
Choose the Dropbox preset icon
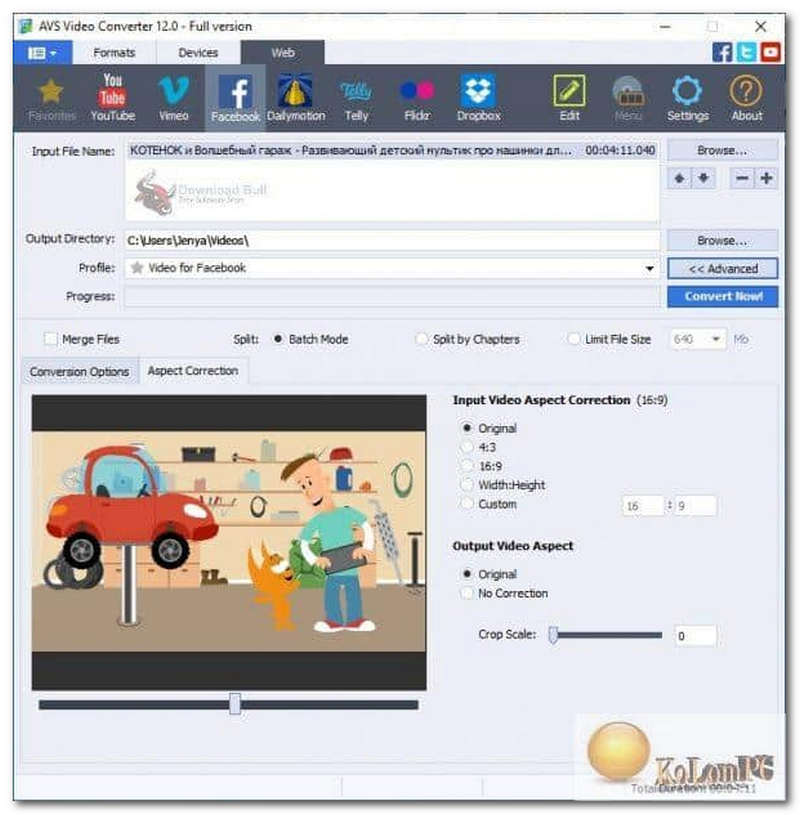pos(478,96)
